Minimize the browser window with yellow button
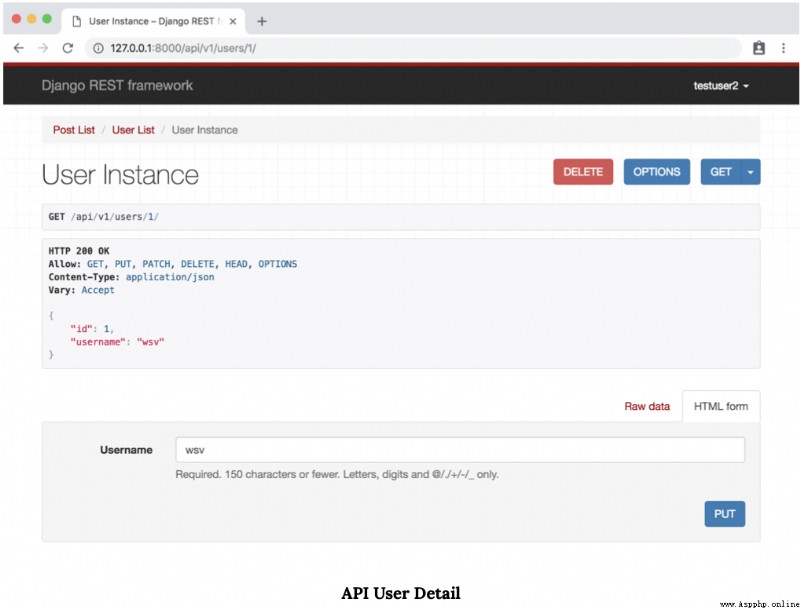Screen dimensions: 800x609 (x=32, y=19)
